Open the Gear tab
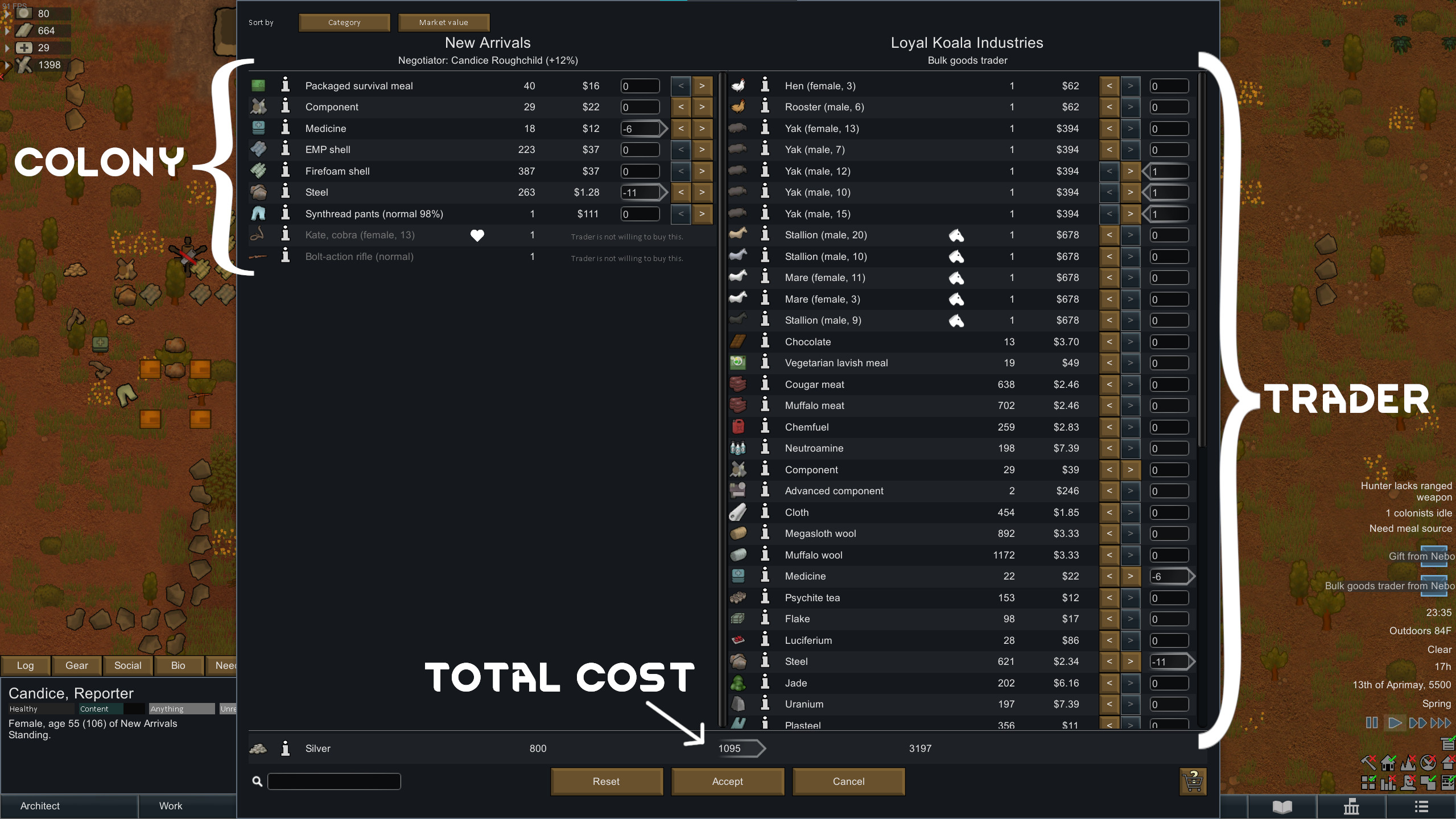Viewport: 1456px width, 819px height. click(77, 665)
